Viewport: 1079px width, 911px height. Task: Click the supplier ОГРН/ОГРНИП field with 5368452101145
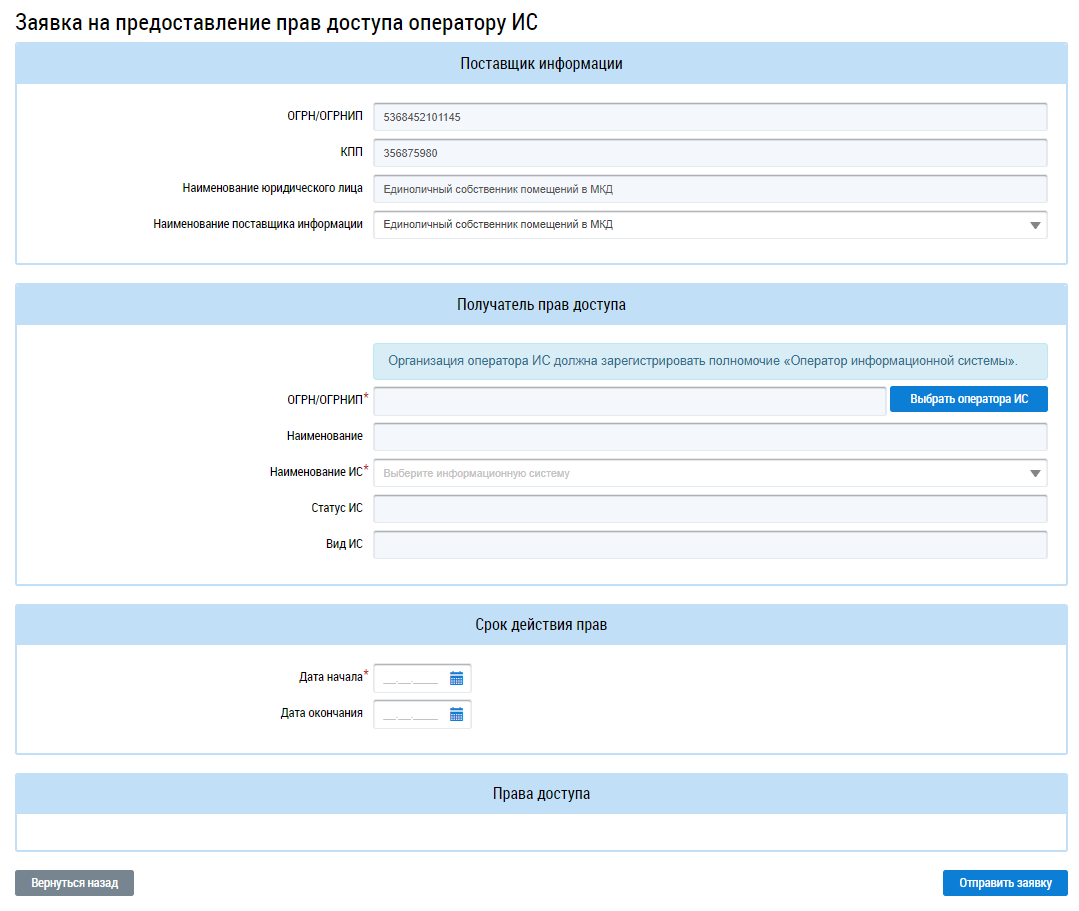pos(709,117)
